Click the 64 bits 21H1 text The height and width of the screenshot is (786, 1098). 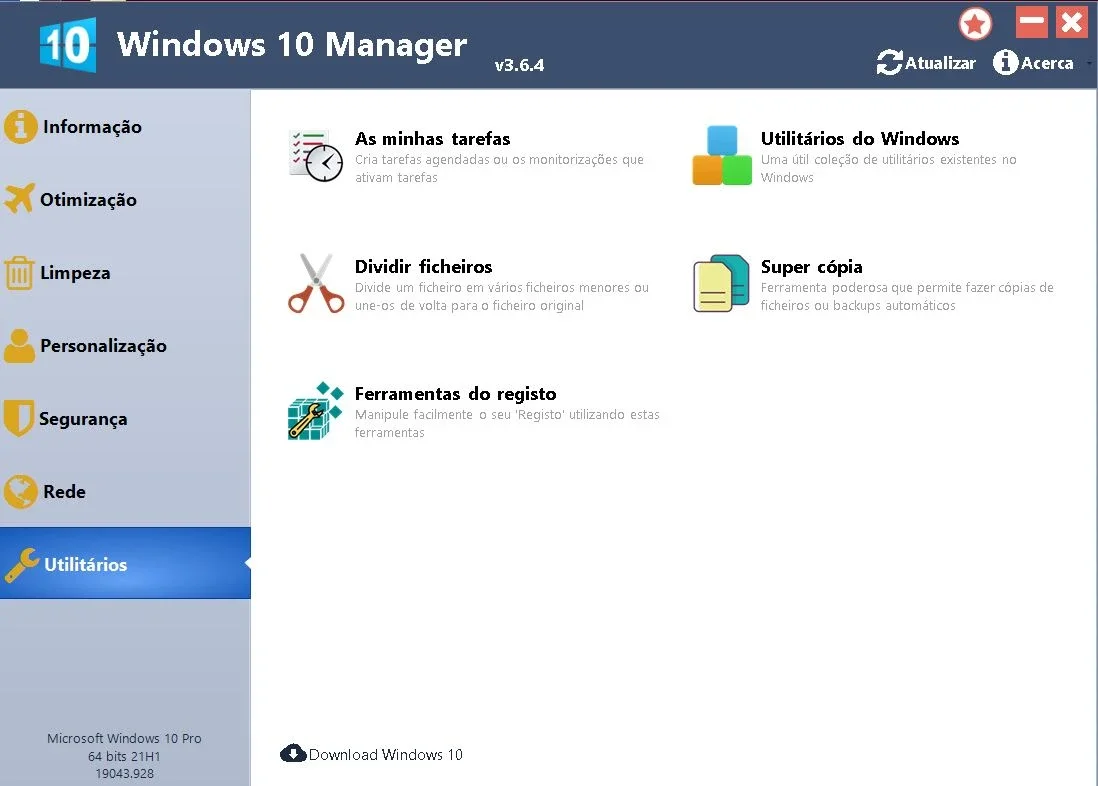coord(124,756)
